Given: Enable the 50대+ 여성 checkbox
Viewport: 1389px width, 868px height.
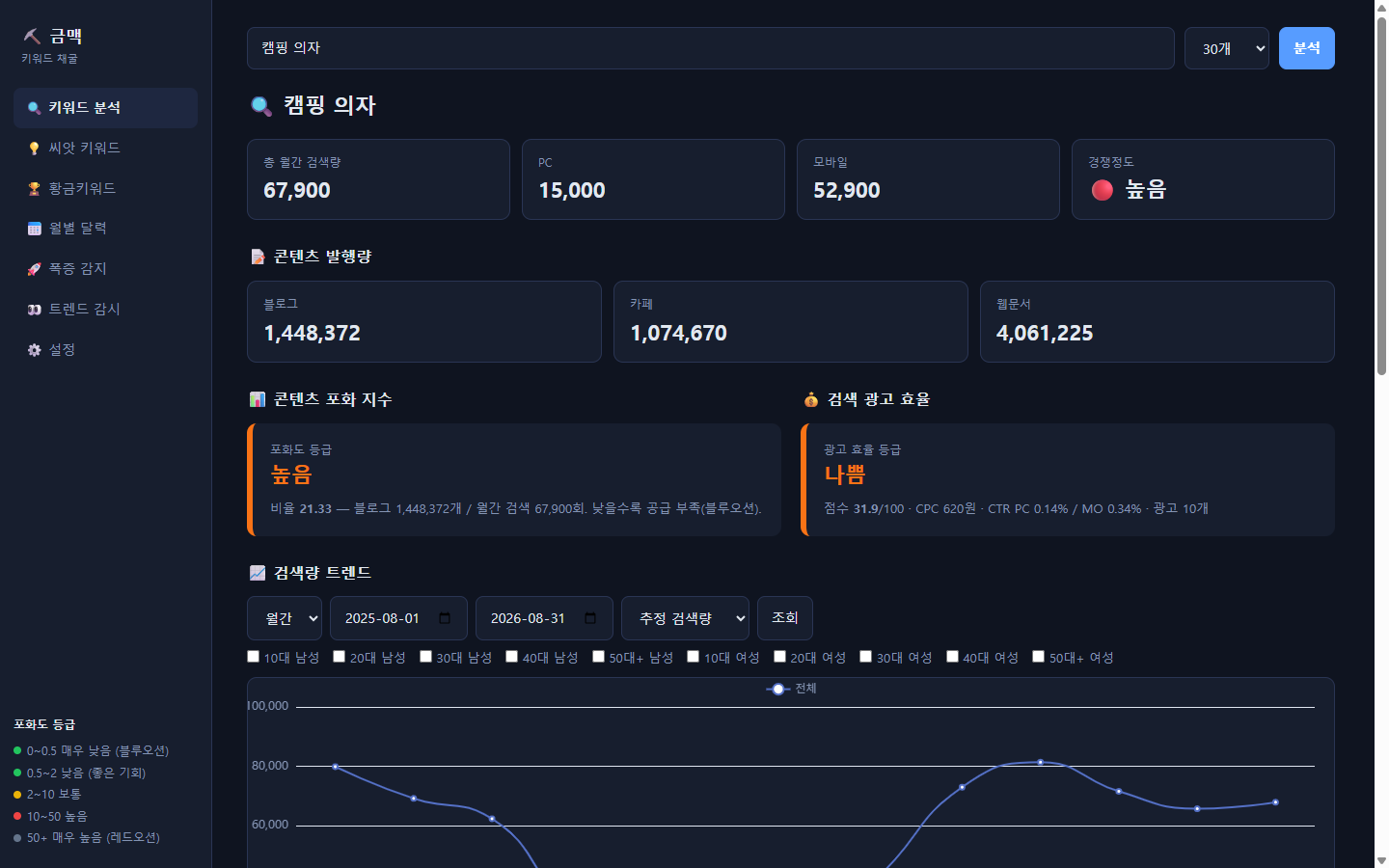Looking at the screenshot, I should click(x=1039, y=657).
